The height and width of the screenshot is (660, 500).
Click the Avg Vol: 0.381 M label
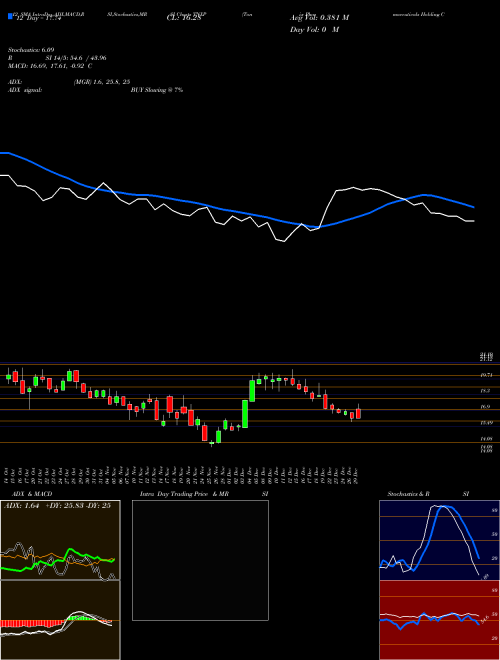(319, 18)
